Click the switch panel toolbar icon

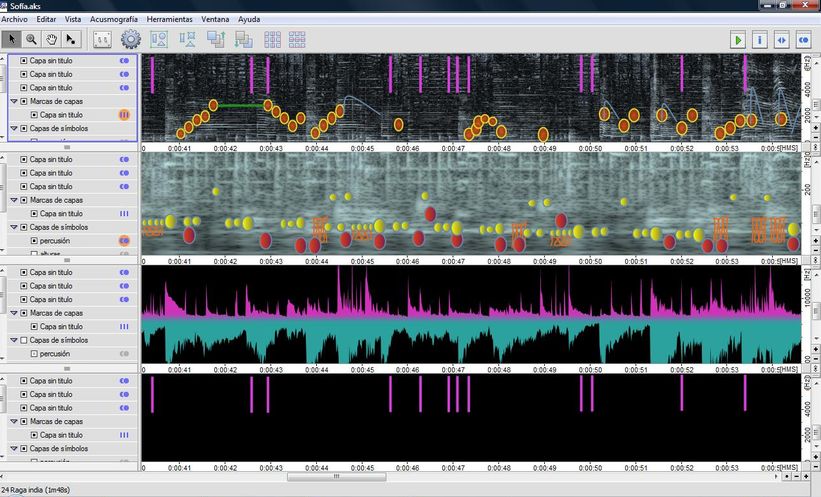[103, 39]
